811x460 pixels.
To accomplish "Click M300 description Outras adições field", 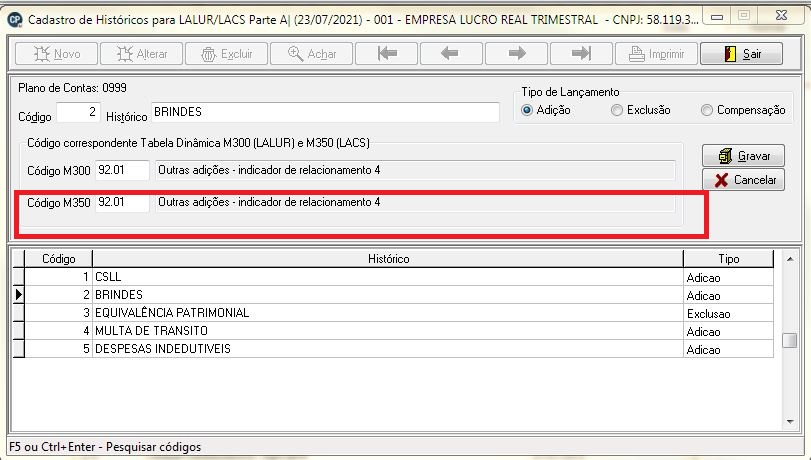I will (415, 170).
